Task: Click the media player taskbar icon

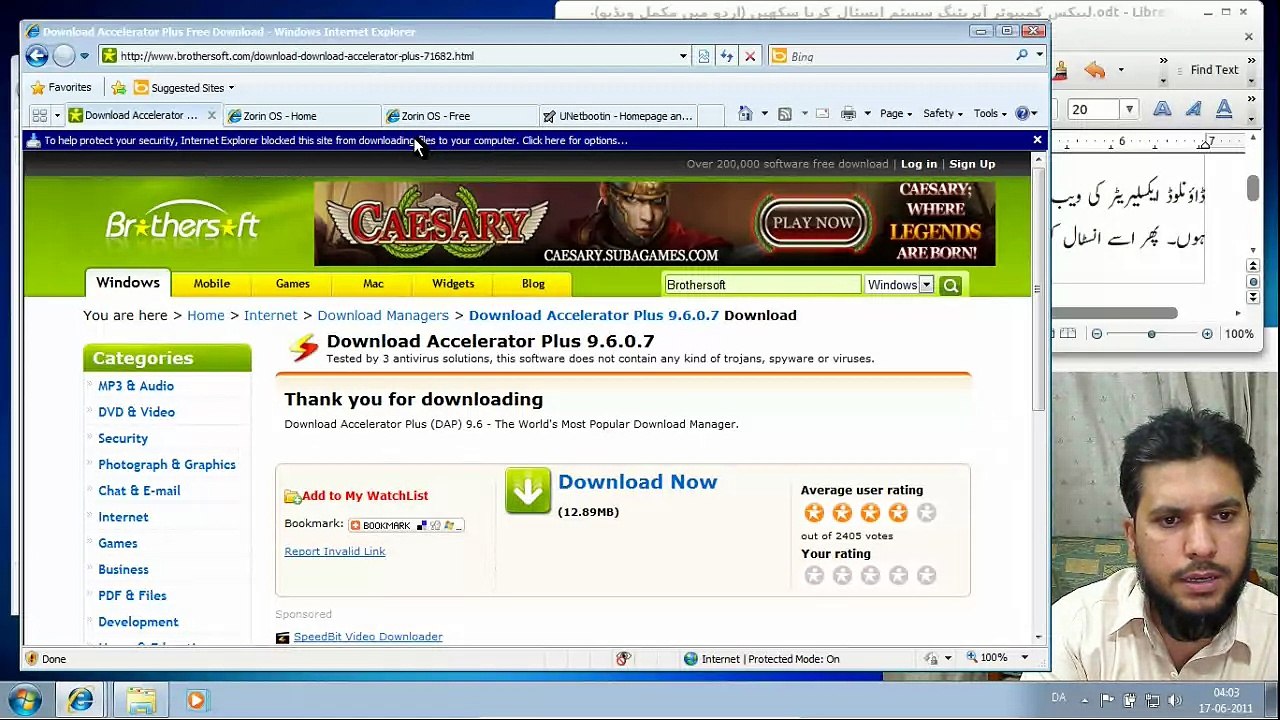Action: click(196, 700)
